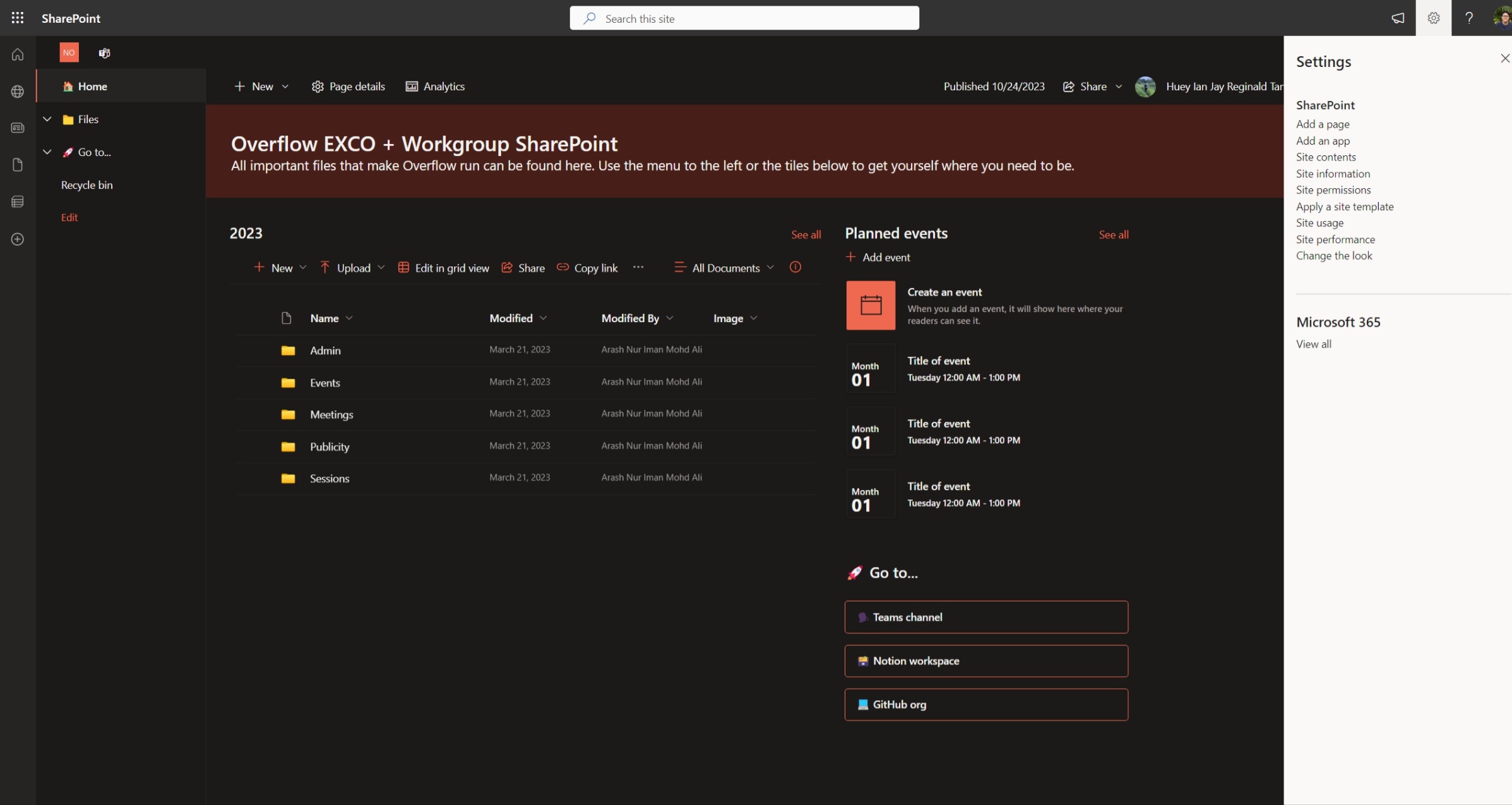The height and width of the screenshot is (805, 1512).
Task: Open the document library info pane icon
Action: pos(795,267)
